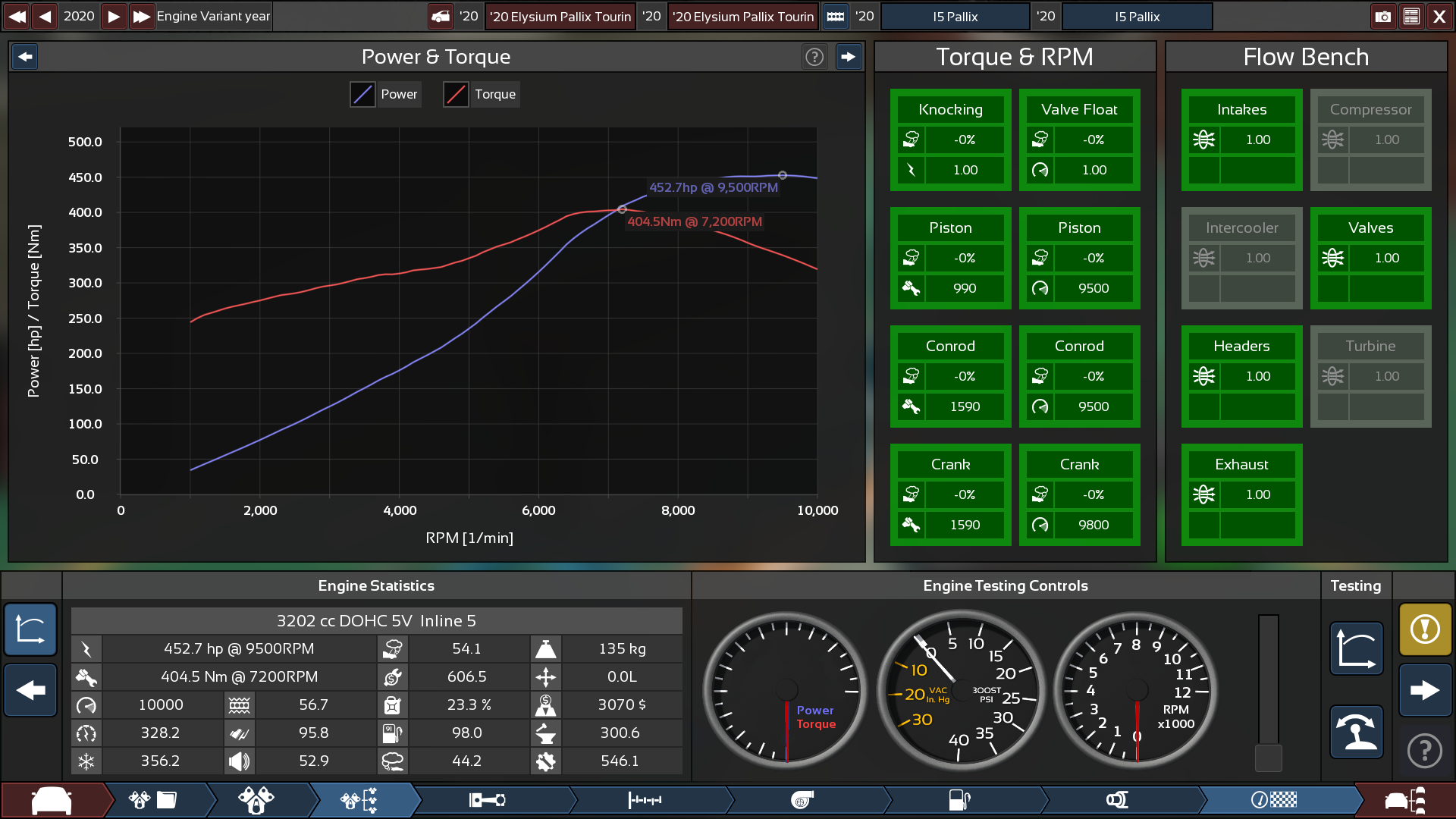Screen dimensions: 1456x819
Task: Open the I5 Pallix engine family selector
Action: (x=955, y=16)
